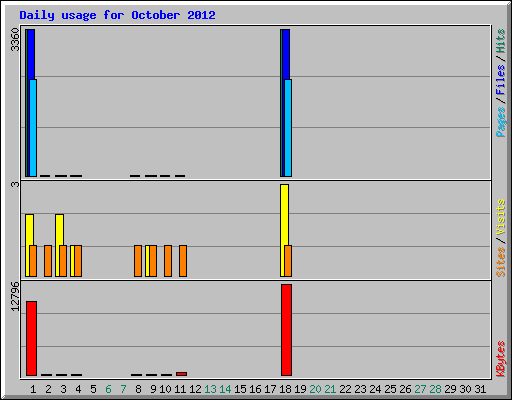Click the orange Sites bar for day 10
Viewport: 512px width, 400px height.
click(x=168, y=261)
